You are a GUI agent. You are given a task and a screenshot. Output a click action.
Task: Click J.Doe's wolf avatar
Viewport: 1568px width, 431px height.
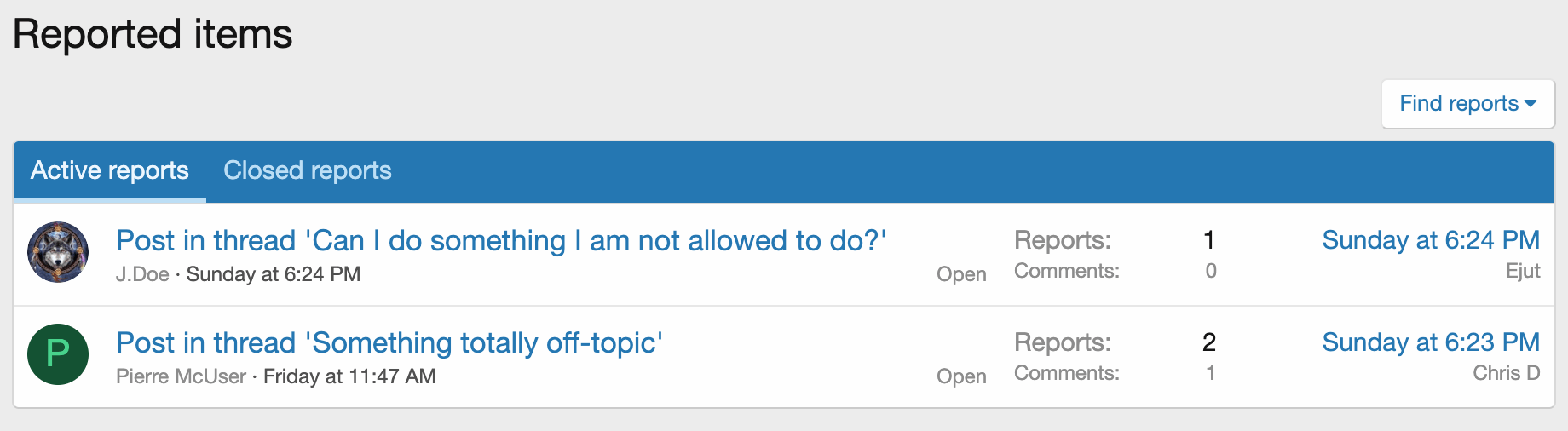[58, 252]
